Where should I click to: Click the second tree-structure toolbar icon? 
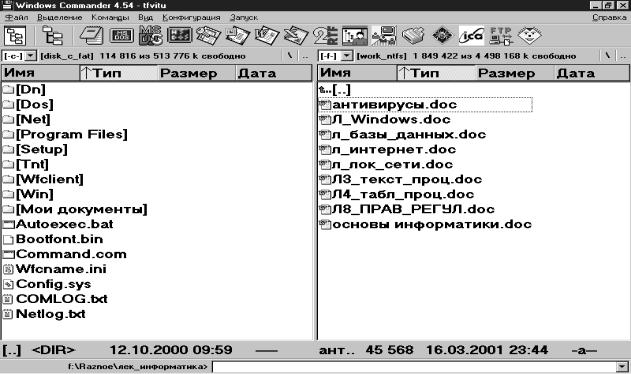pos(53,36)
